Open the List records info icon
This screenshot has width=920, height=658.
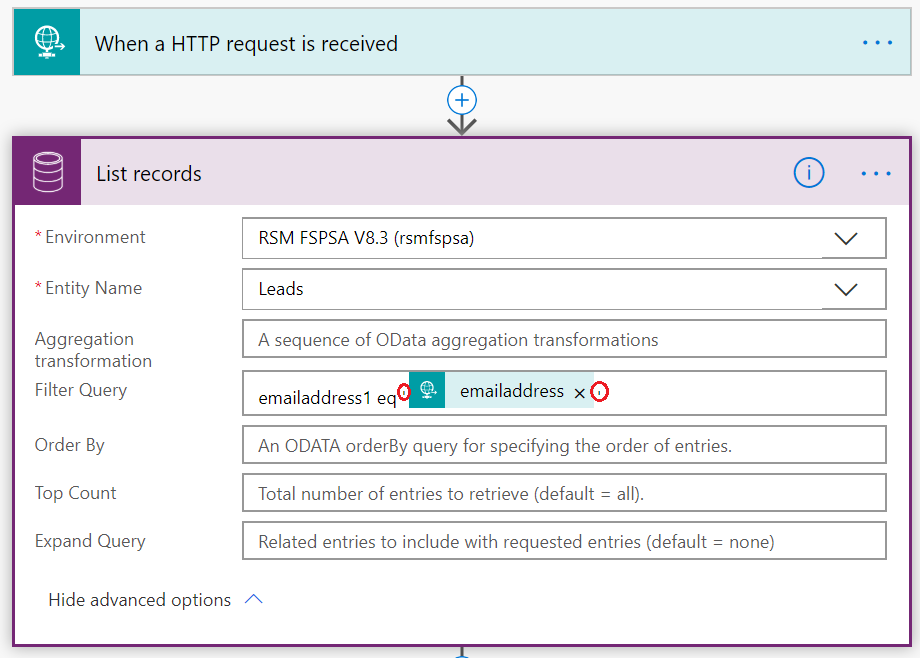(x=808, y=173)
